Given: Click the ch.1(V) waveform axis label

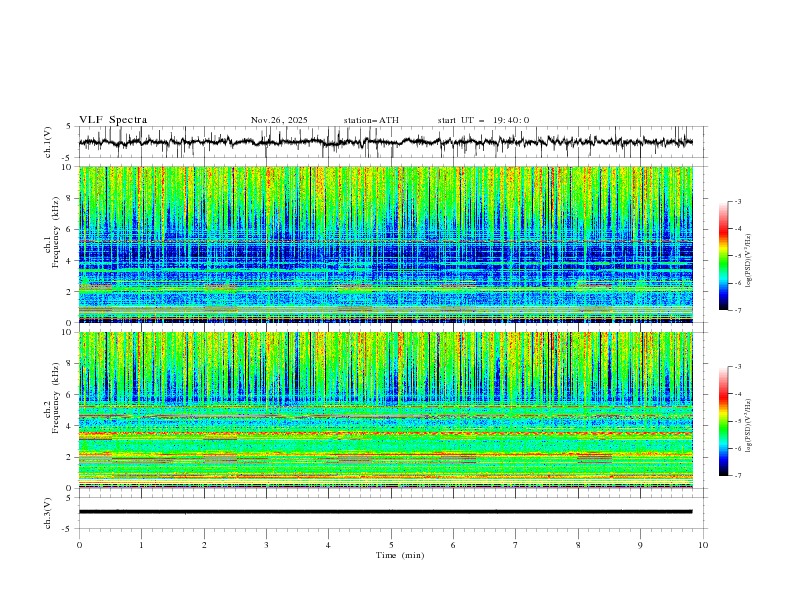Looking at the screenshot, I should (48, 142).
